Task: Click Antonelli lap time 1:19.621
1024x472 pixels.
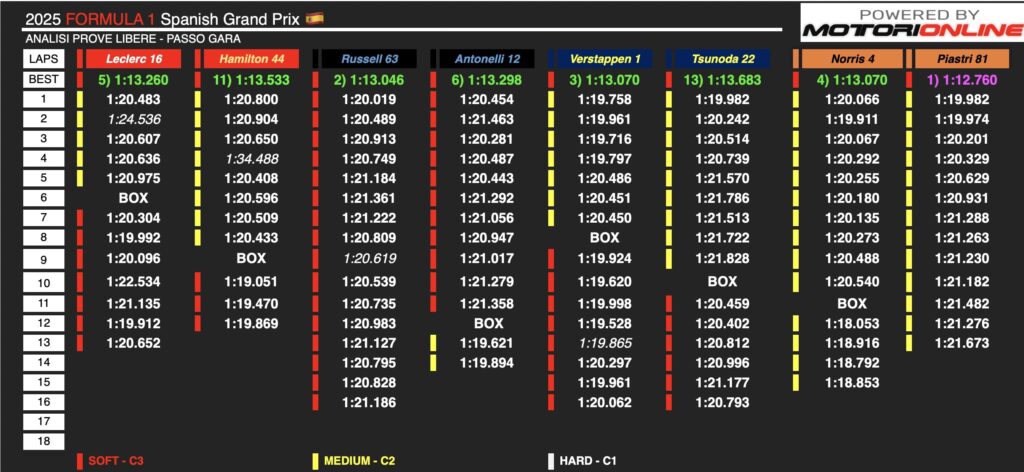Action: click(487, 343)
